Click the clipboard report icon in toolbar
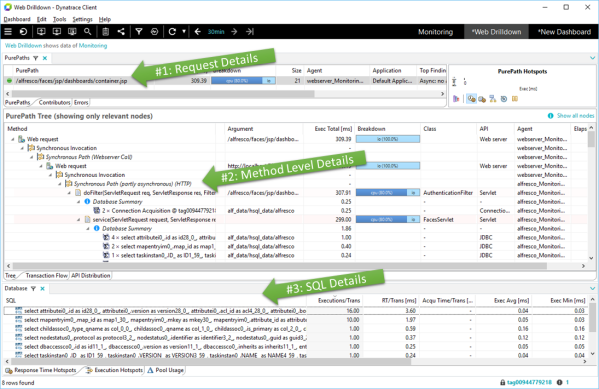599x389 pixels. click(x=105, y=32)
